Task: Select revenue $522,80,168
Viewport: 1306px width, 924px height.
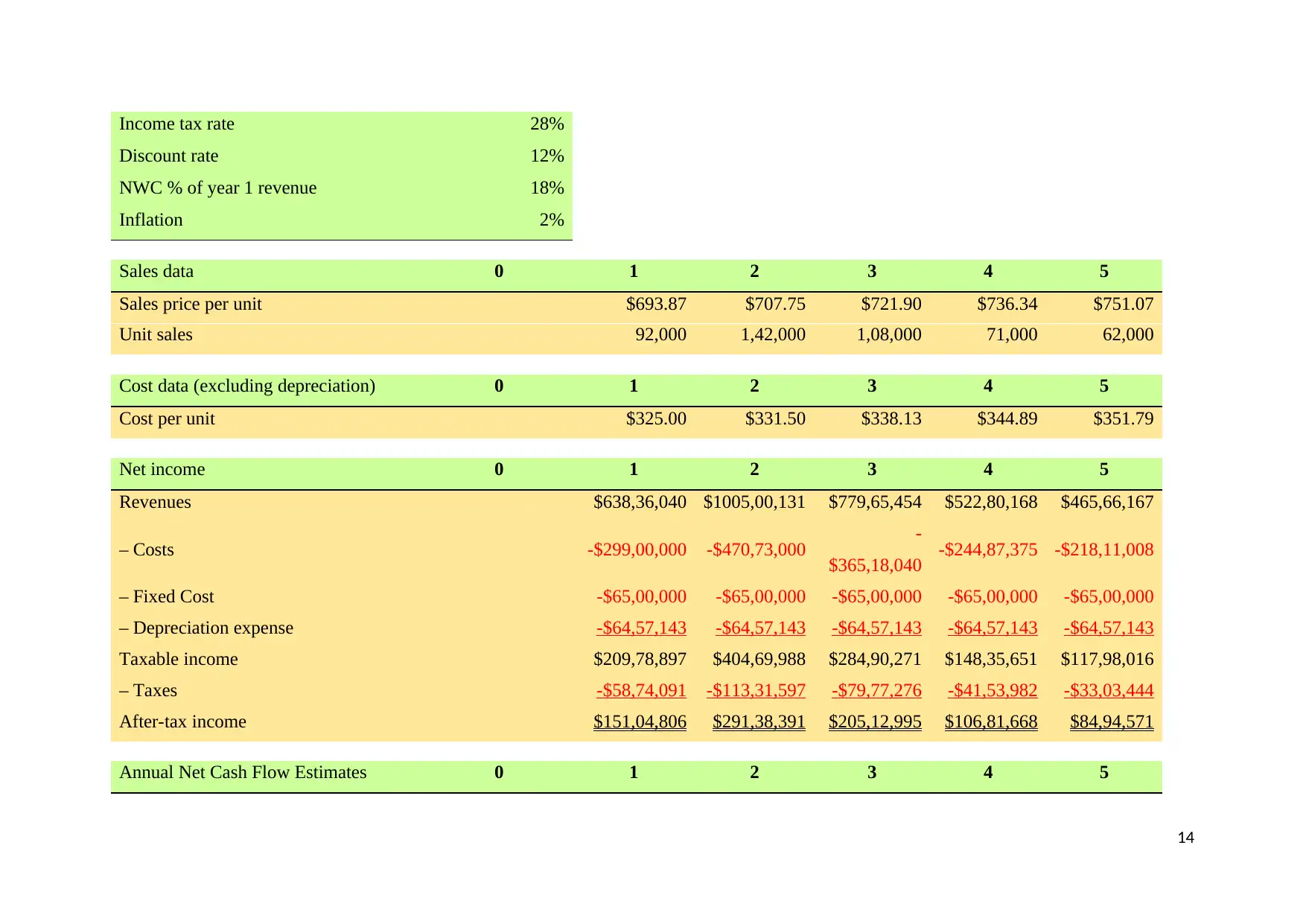Action: pos(990,502)
